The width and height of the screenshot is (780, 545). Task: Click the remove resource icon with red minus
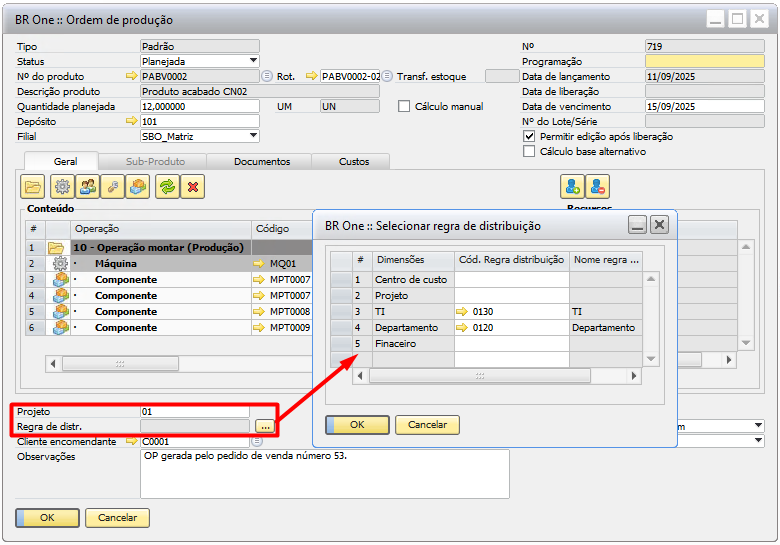click(598, 186)
